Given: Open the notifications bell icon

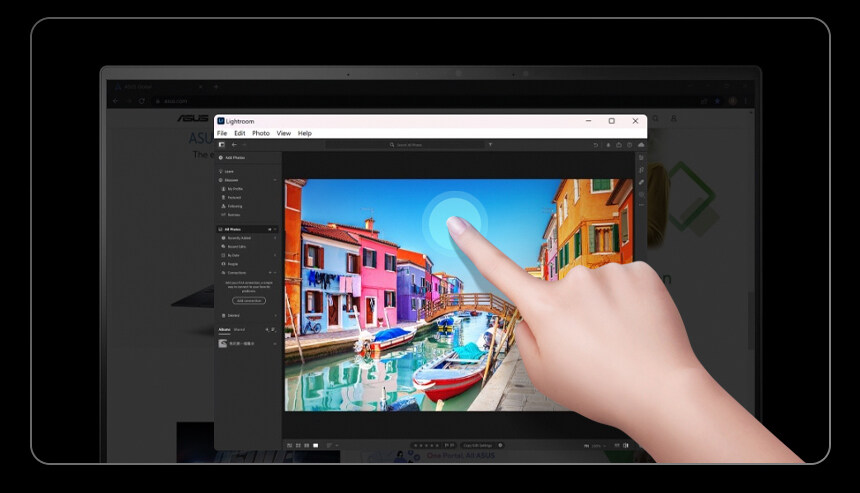Looking at the screenshot, I should pyautogui.click(x=608, y=145).
